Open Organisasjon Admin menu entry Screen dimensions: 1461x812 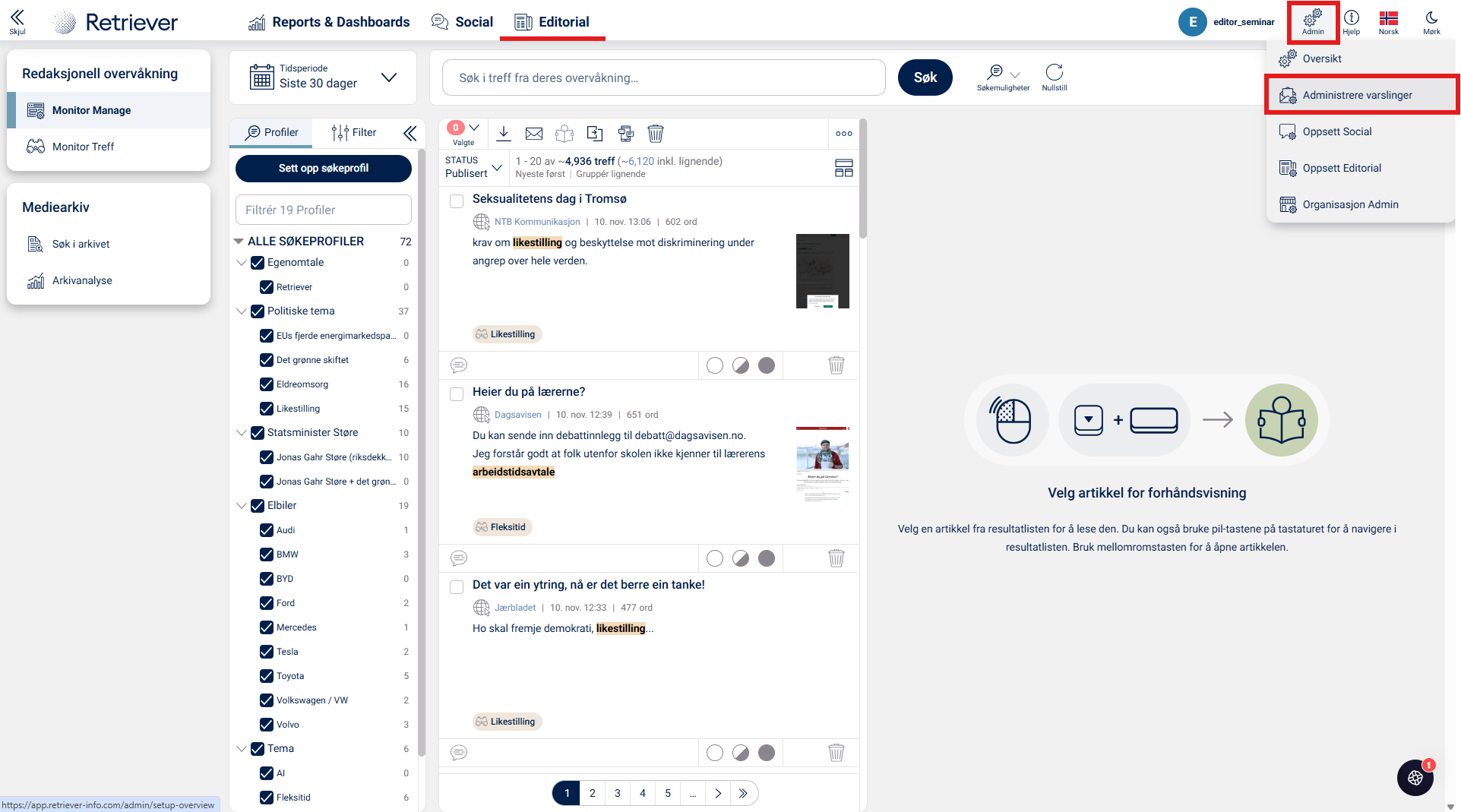(1361, 204)
